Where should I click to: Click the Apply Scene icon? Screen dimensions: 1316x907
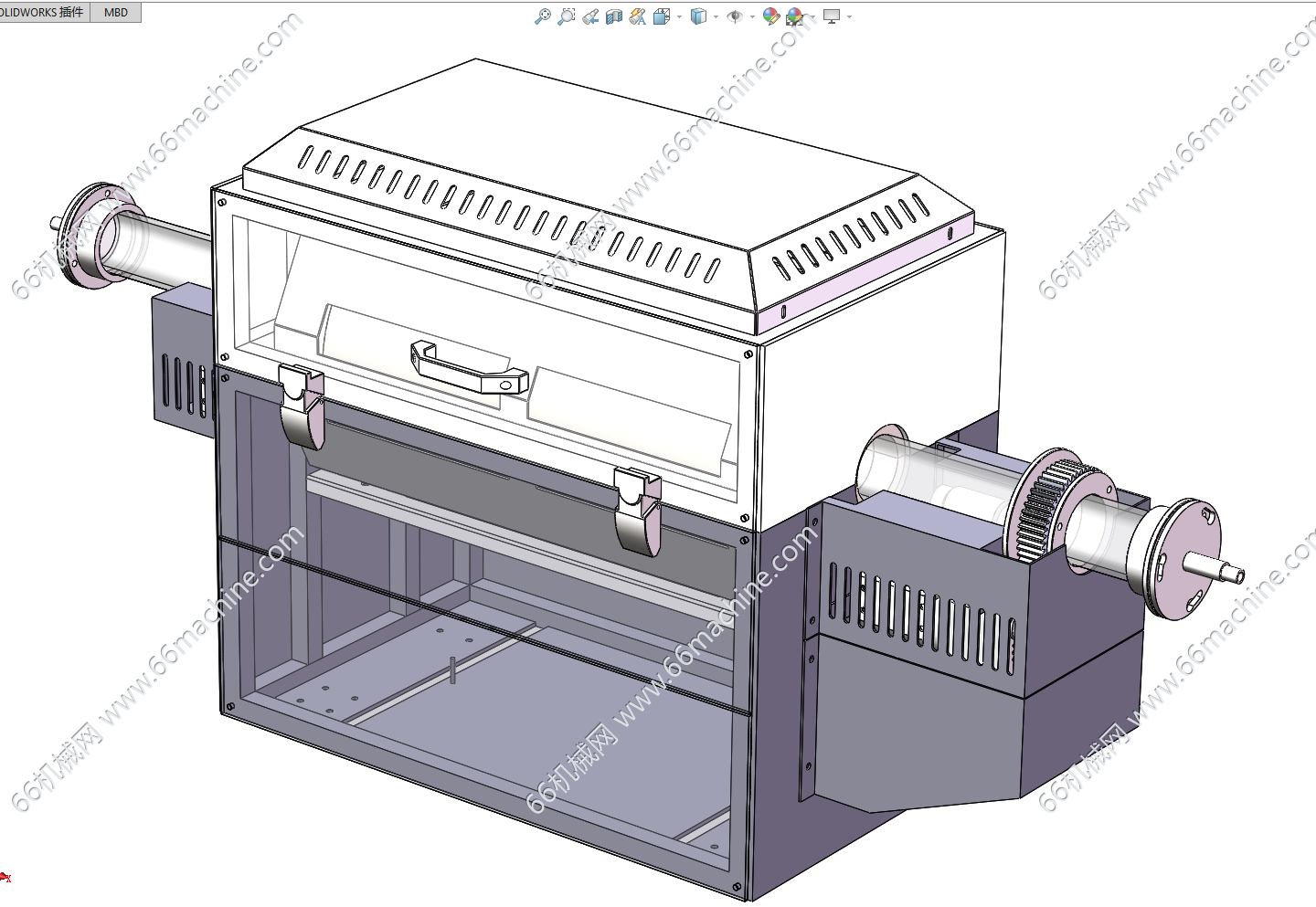794,16
